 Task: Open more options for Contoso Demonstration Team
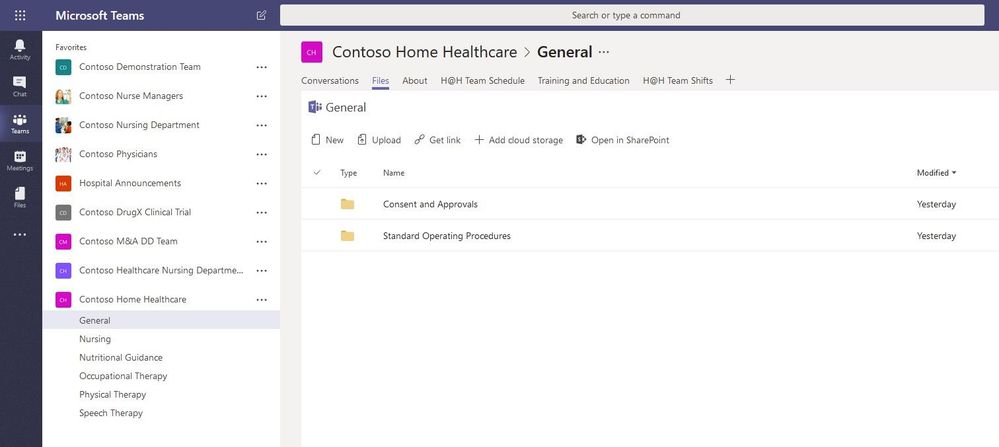261,67
